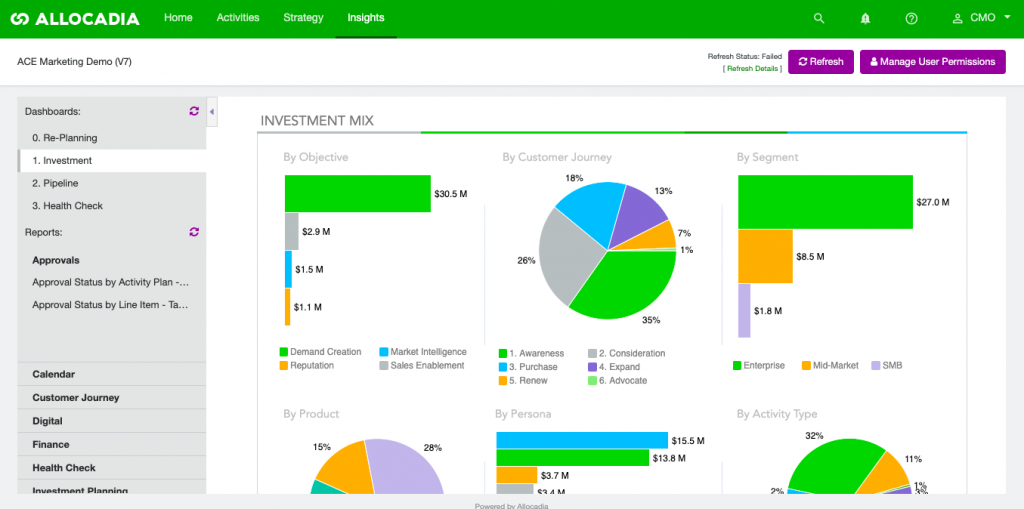Open the notifications bell
1024x509 pixels.
[865, 18]
